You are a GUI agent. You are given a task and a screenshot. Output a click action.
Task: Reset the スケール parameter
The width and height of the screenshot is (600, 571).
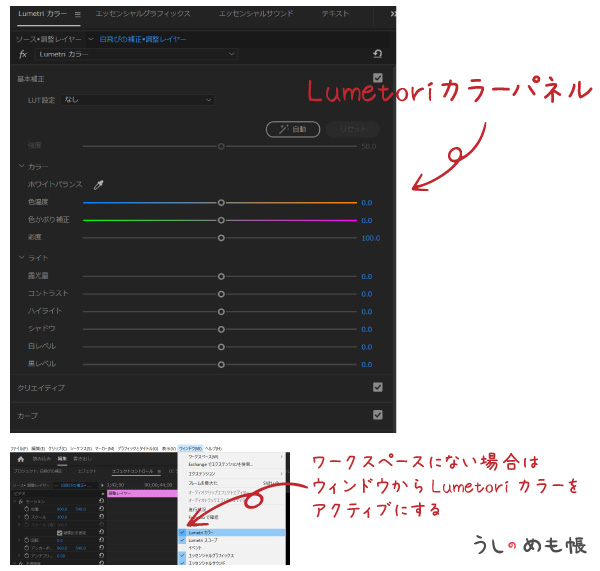[x=101, y=517]
